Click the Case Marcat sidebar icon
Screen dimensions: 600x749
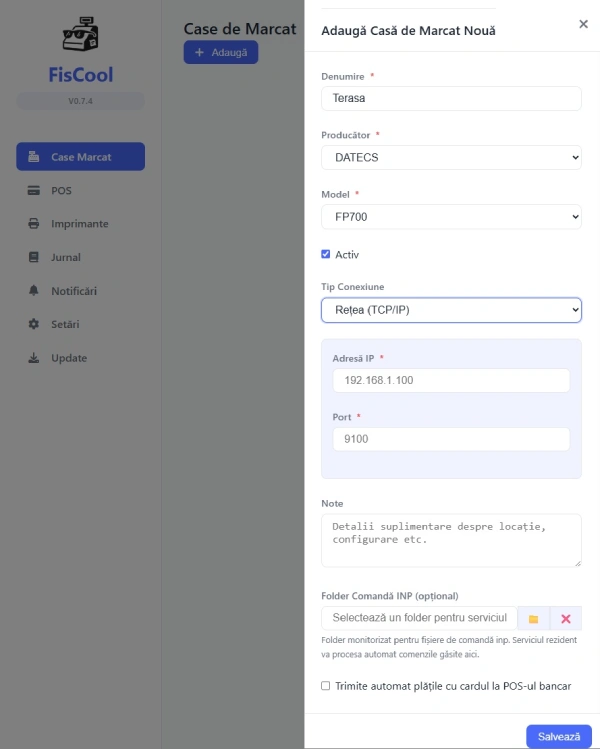point(33,156)
